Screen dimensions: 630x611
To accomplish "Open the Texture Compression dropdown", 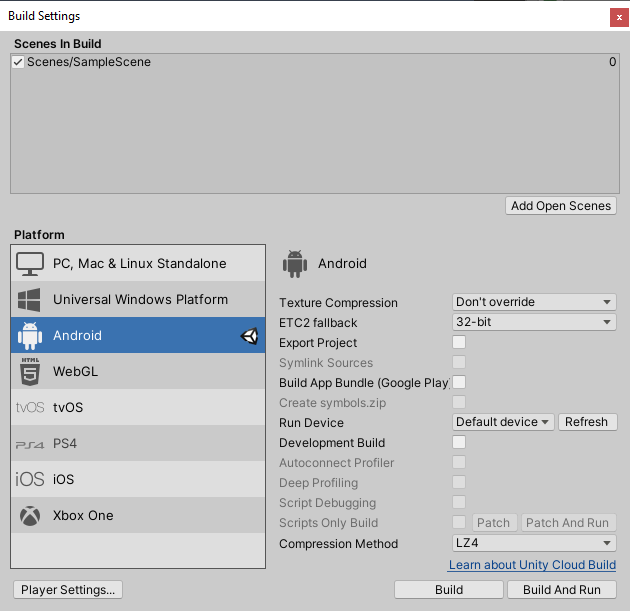I will (x=534, y=302).
